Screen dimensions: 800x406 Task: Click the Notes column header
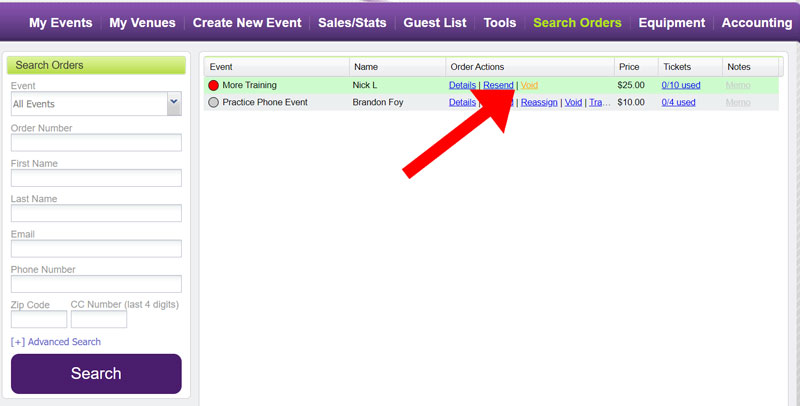(x=751, y=67)
